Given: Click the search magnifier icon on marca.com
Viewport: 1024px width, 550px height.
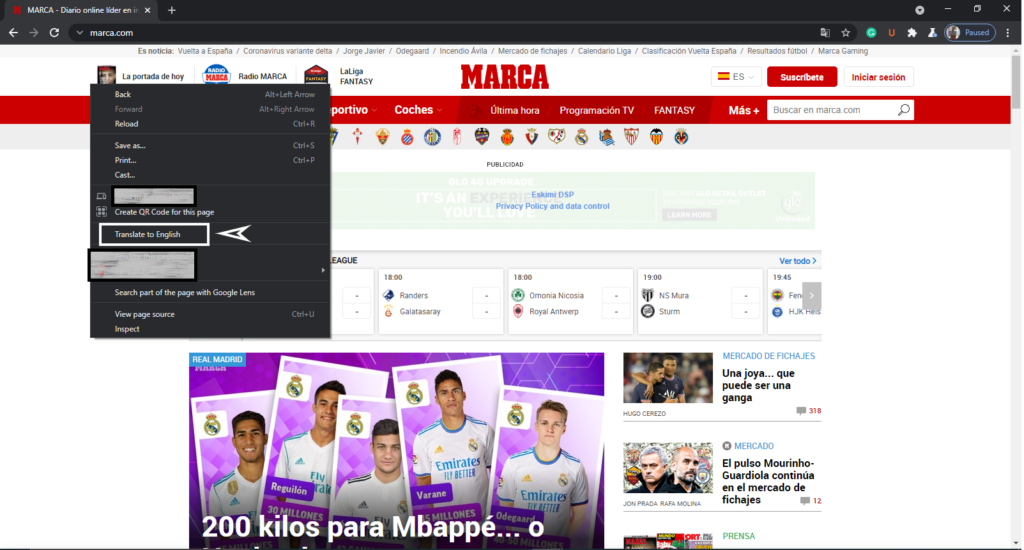Looking at the screenshot, I should 904,110.
